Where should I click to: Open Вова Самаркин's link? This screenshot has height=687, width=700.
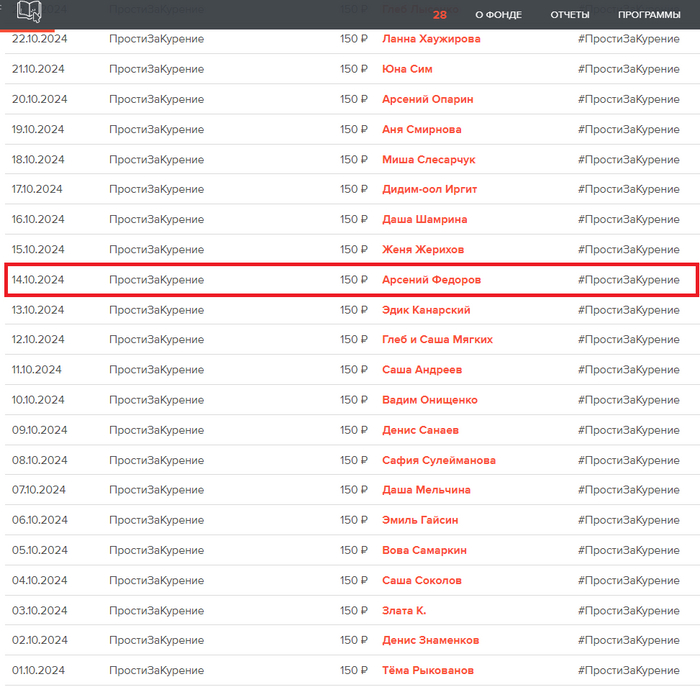pyautogui.click(x=424, y=550)
